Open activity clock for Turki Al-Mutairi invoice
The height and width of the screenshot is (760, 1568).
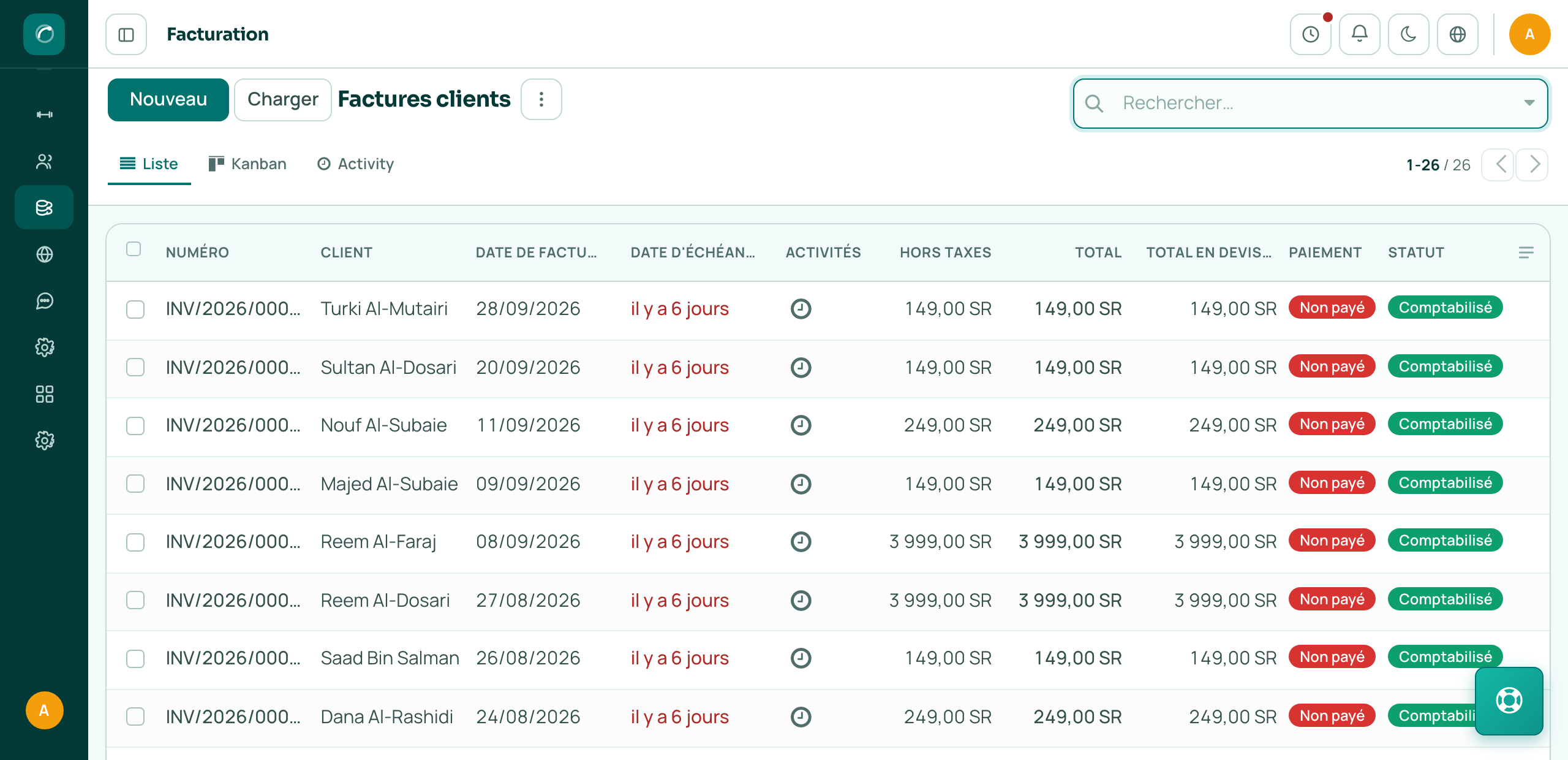(801, 308)
